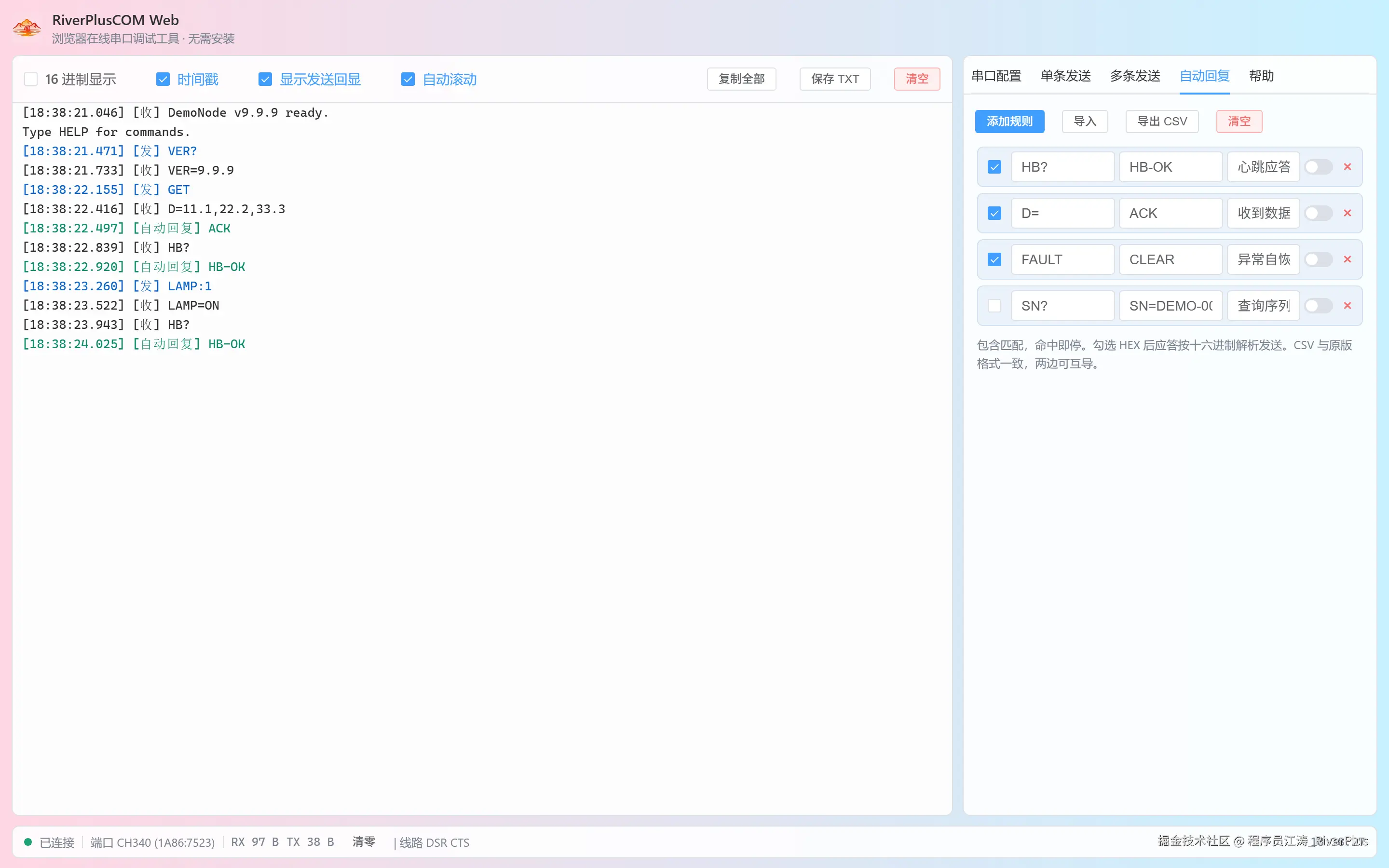Enable the SN? rule checkbox
This screenshot has height=868, width=1389.
tap(994, 306)
